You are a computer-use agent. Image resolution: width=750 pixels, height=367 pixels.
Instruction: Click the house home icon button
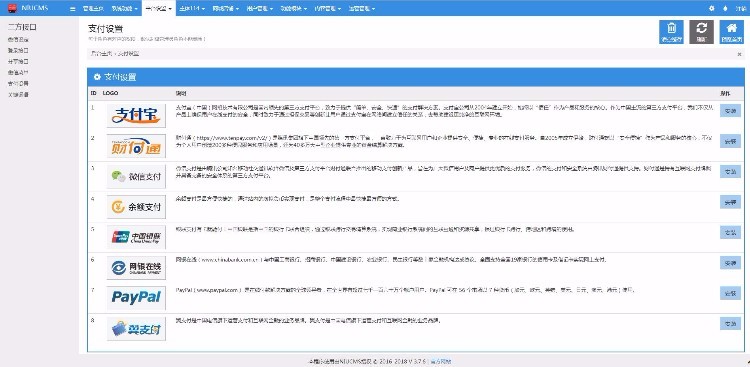(x=732, y=32)
